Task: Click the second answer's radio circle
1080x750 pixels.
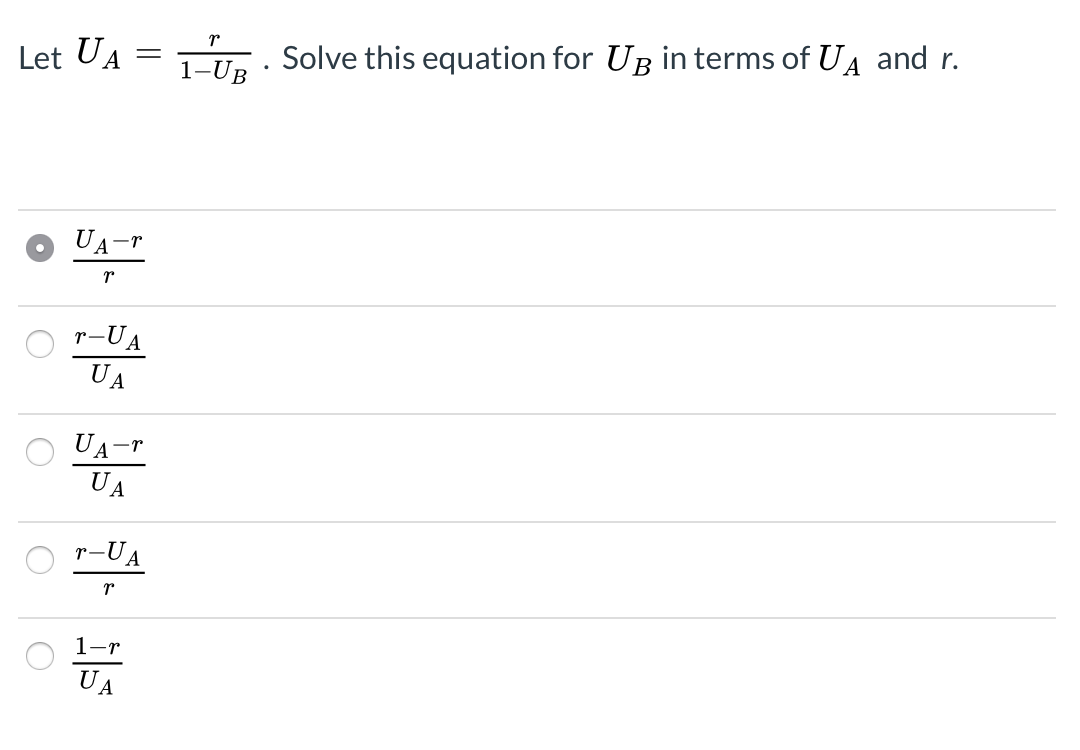Action: point(40,343)
